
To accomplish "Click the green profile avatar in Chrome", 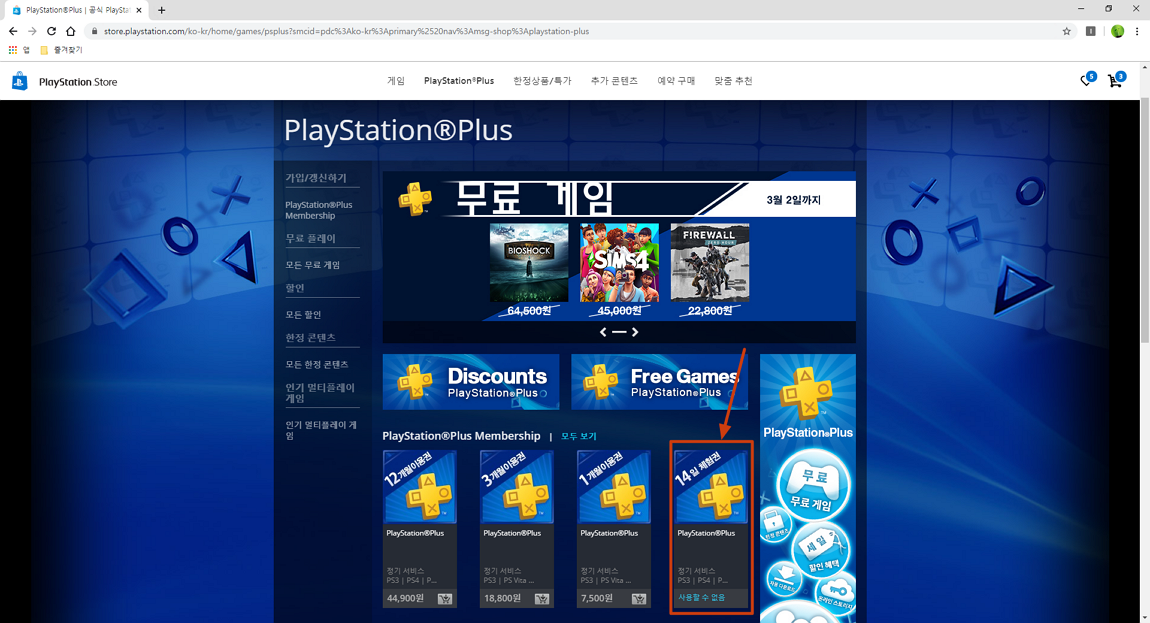I will pos(1117,31).
